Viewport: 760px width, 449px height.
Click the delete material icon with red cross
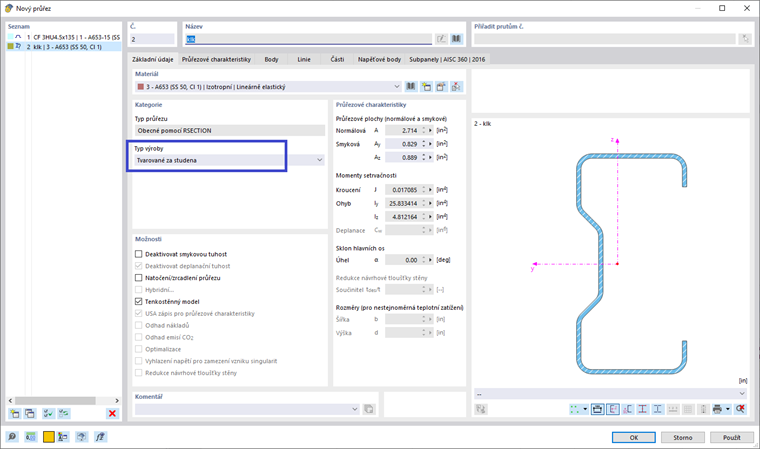456,87
